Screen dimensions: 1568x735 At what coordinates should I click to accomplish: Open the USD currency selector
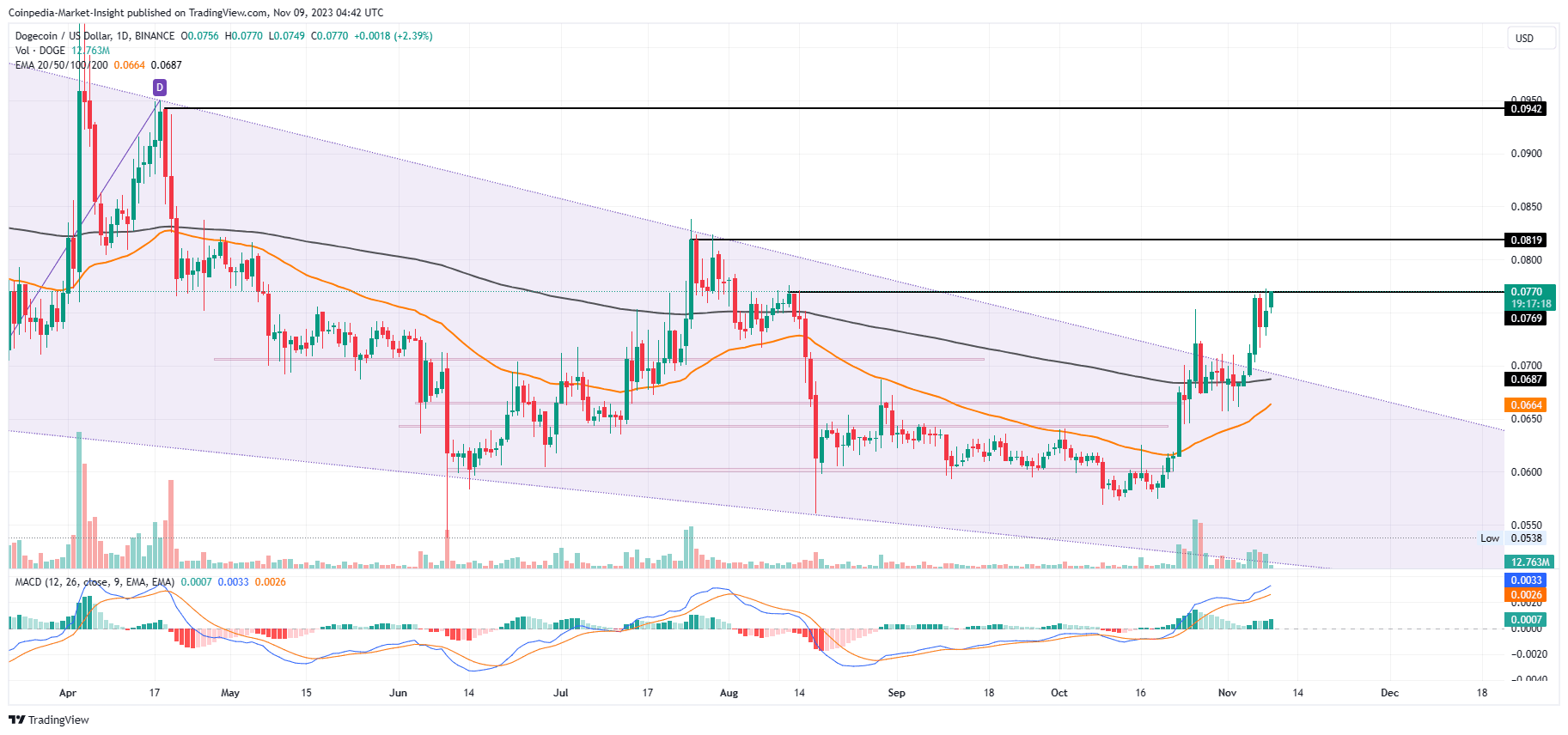[x=1532, y=39]
